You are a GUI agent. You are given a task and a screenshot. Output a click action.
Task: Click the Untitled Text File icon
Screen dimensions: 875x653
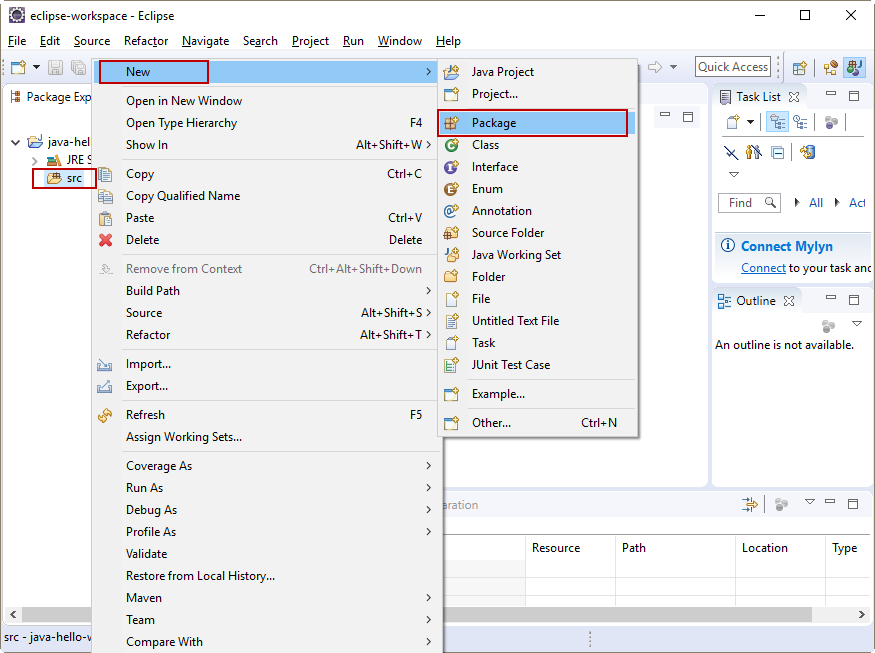(x=451, y=321)
